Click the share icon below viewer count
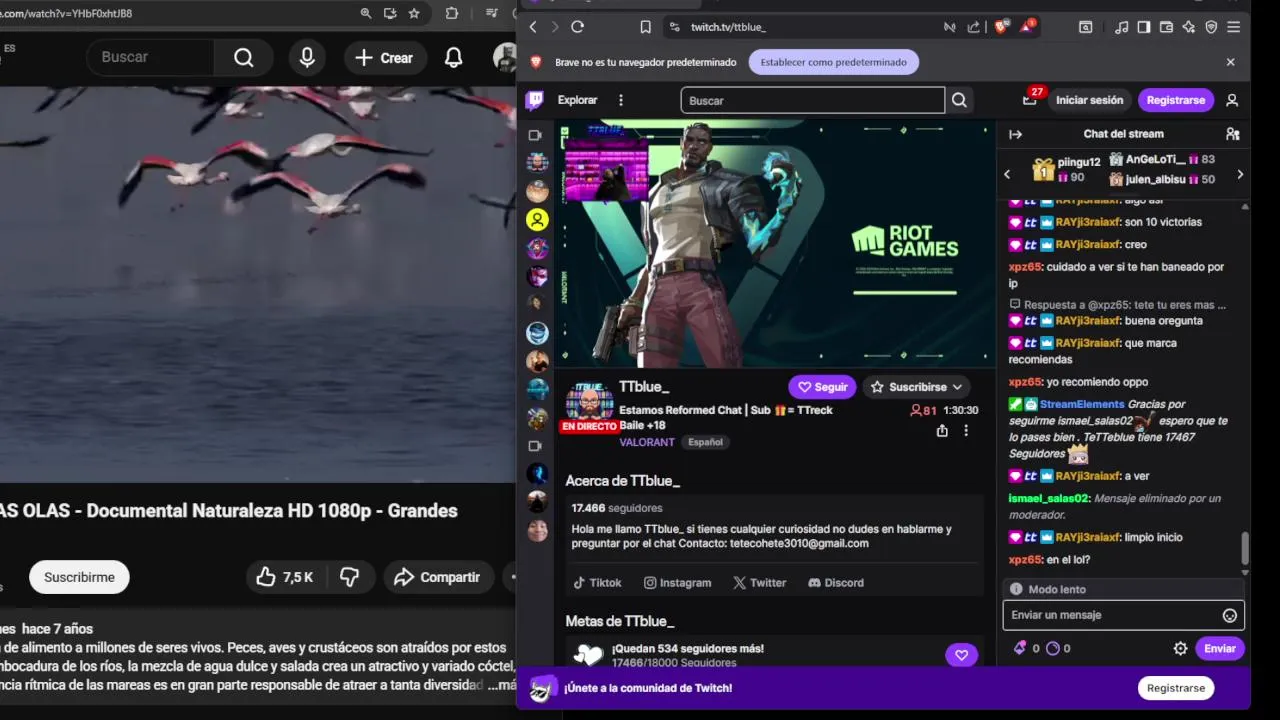Viewport: 1280px width, 720px height. (942, 431)
